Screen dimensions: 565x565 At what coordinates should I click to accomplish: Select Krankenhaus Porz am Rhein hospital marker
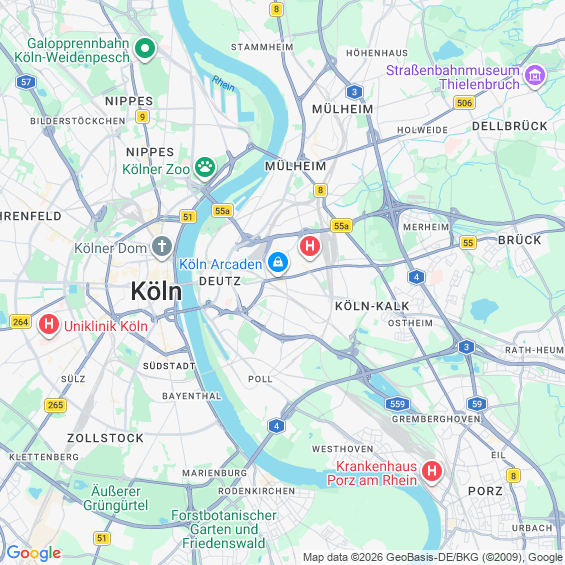432,472
